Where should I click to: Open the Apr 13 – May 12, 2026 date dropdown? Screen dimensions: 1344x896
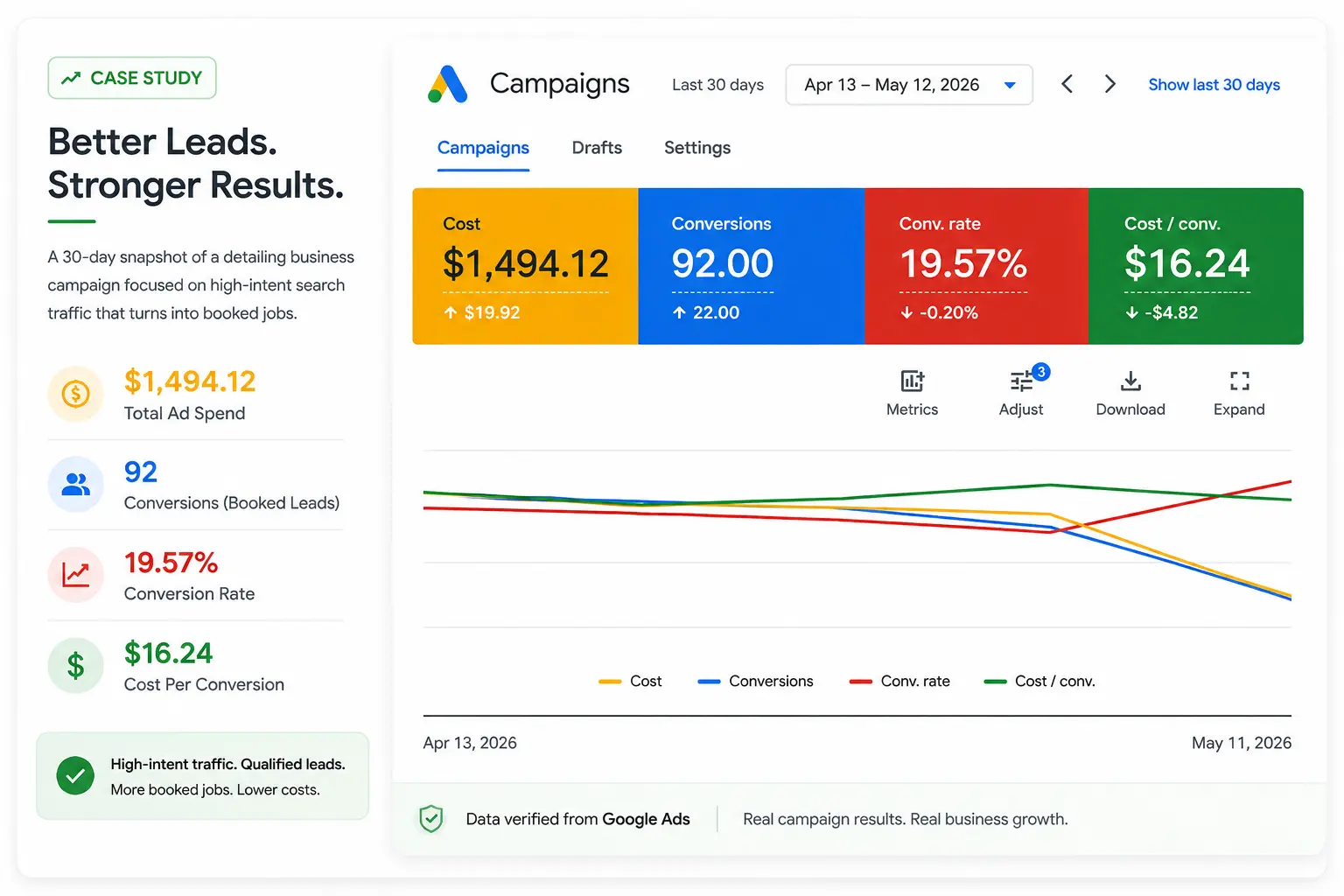pyautogui.click(x=909, y=85)
